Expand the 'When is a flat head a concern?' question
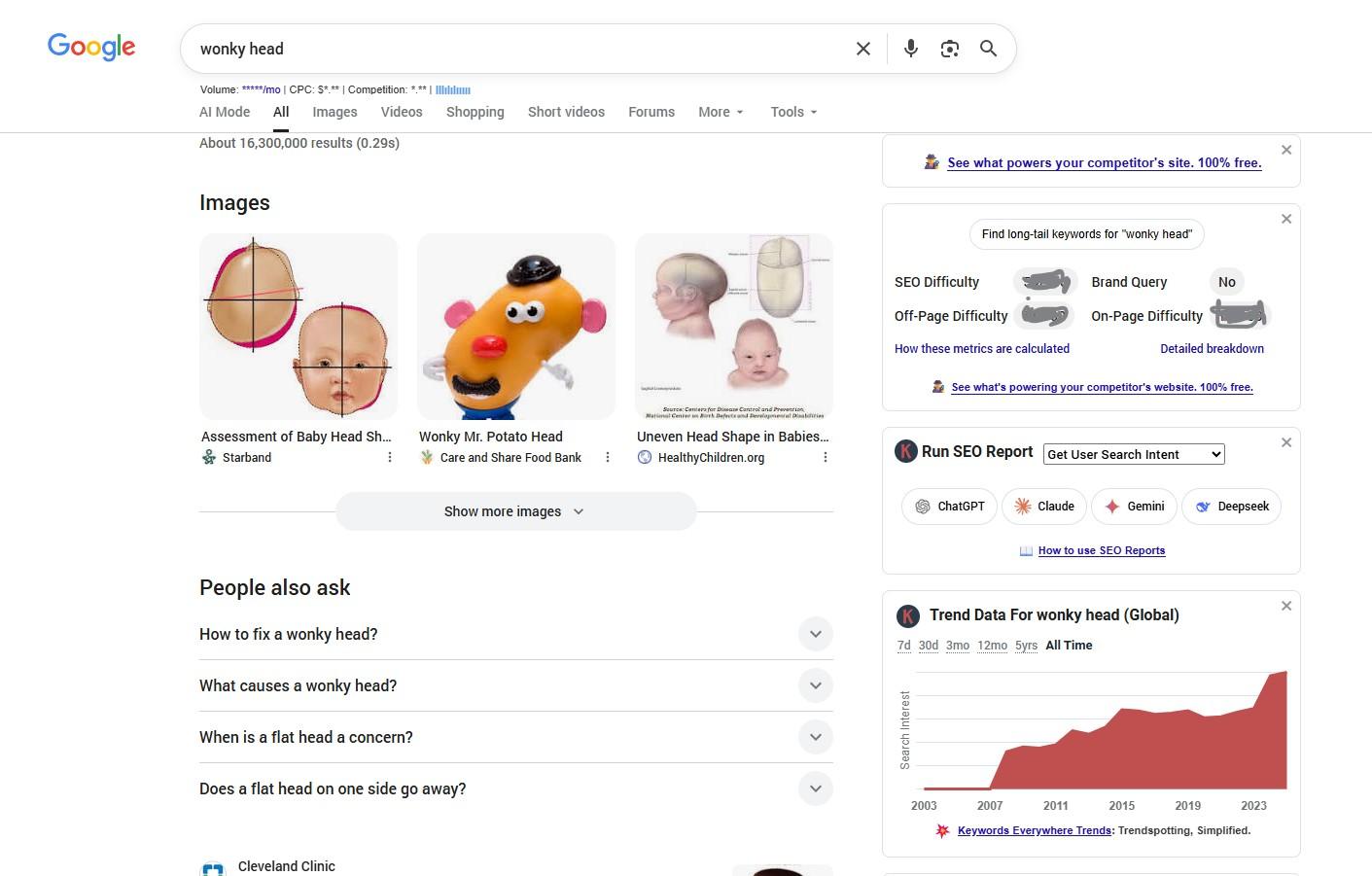This screenshot has height=876, width=1372. click(x=516, y=737)
